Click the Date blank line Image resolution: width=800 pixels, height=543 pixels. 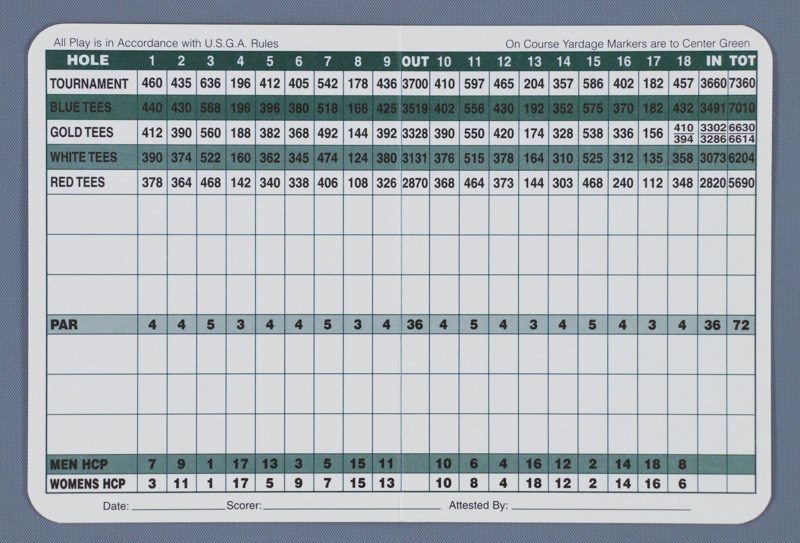coord(178,509)
